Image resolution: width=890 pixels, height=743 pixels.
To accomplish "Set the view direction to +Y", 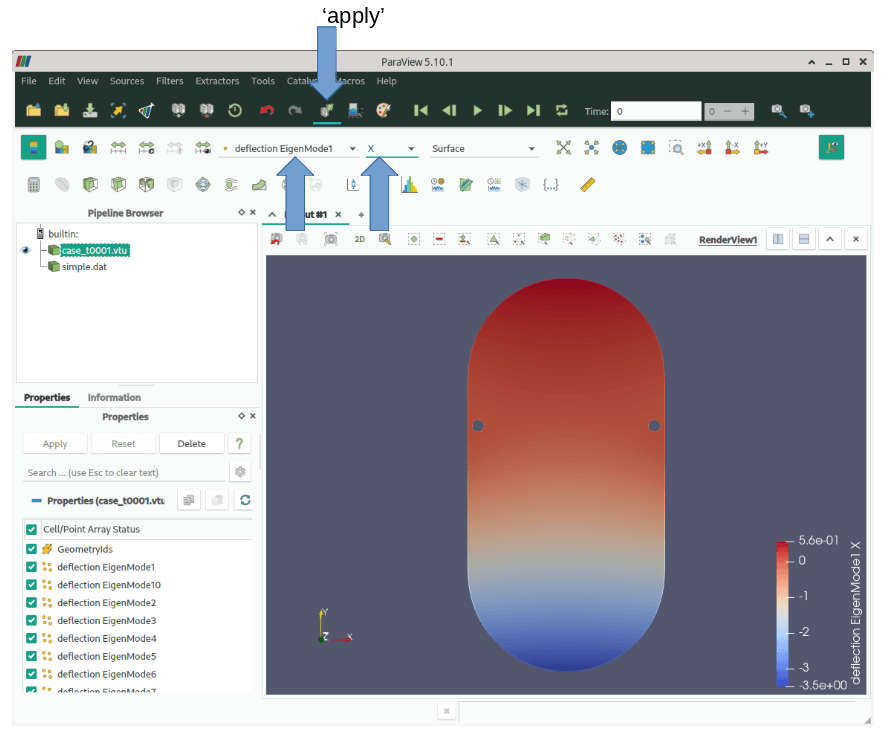I will tap(760, 148).
